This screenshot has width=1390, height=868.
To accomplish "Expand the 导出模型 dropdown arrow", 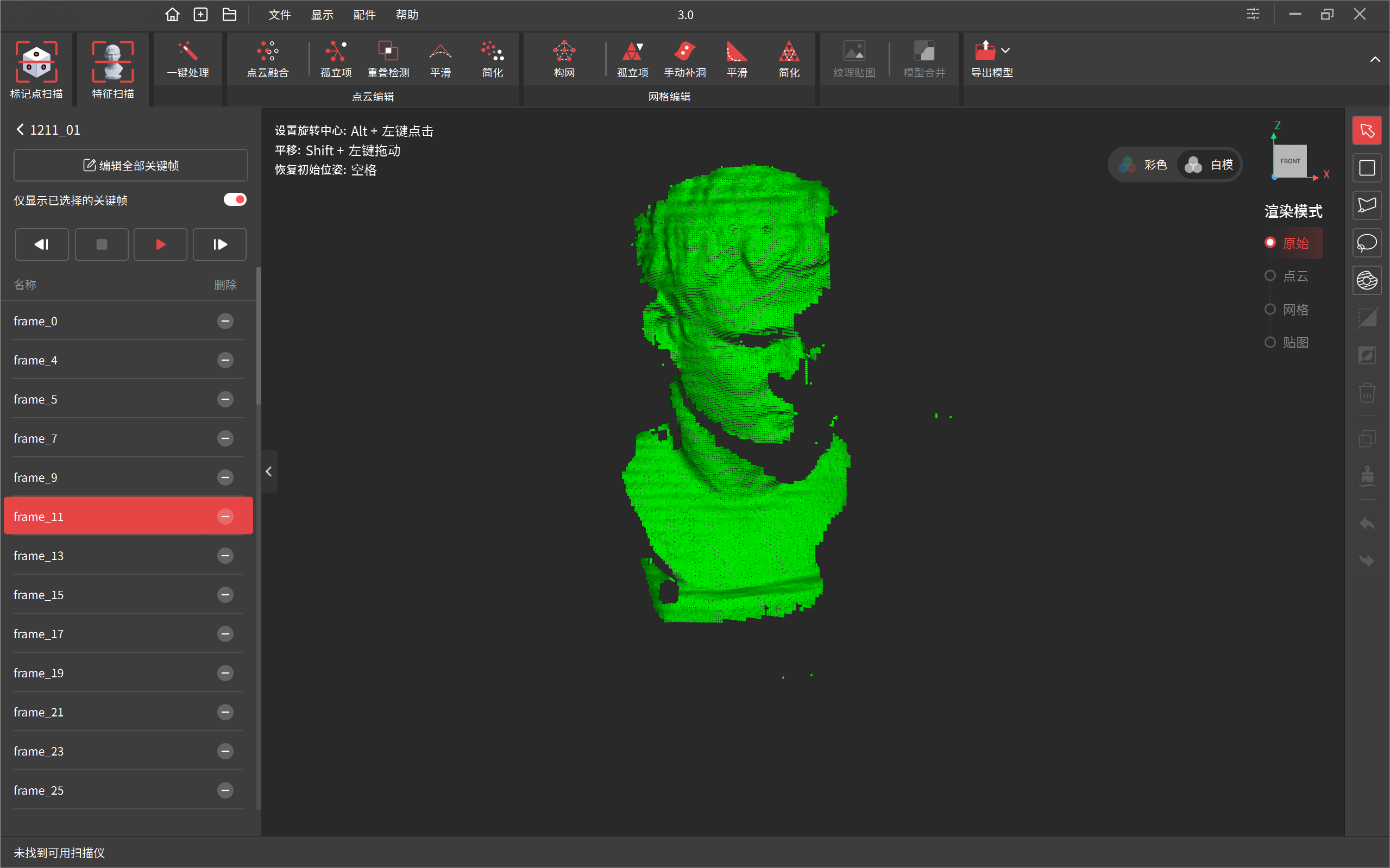I will (x=1005, y=51).
